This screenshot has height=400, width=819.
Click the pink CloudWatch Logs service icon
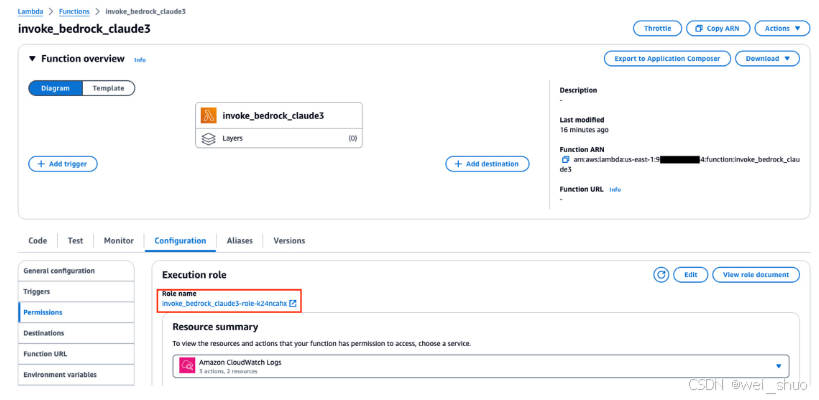tap(187, 366)
